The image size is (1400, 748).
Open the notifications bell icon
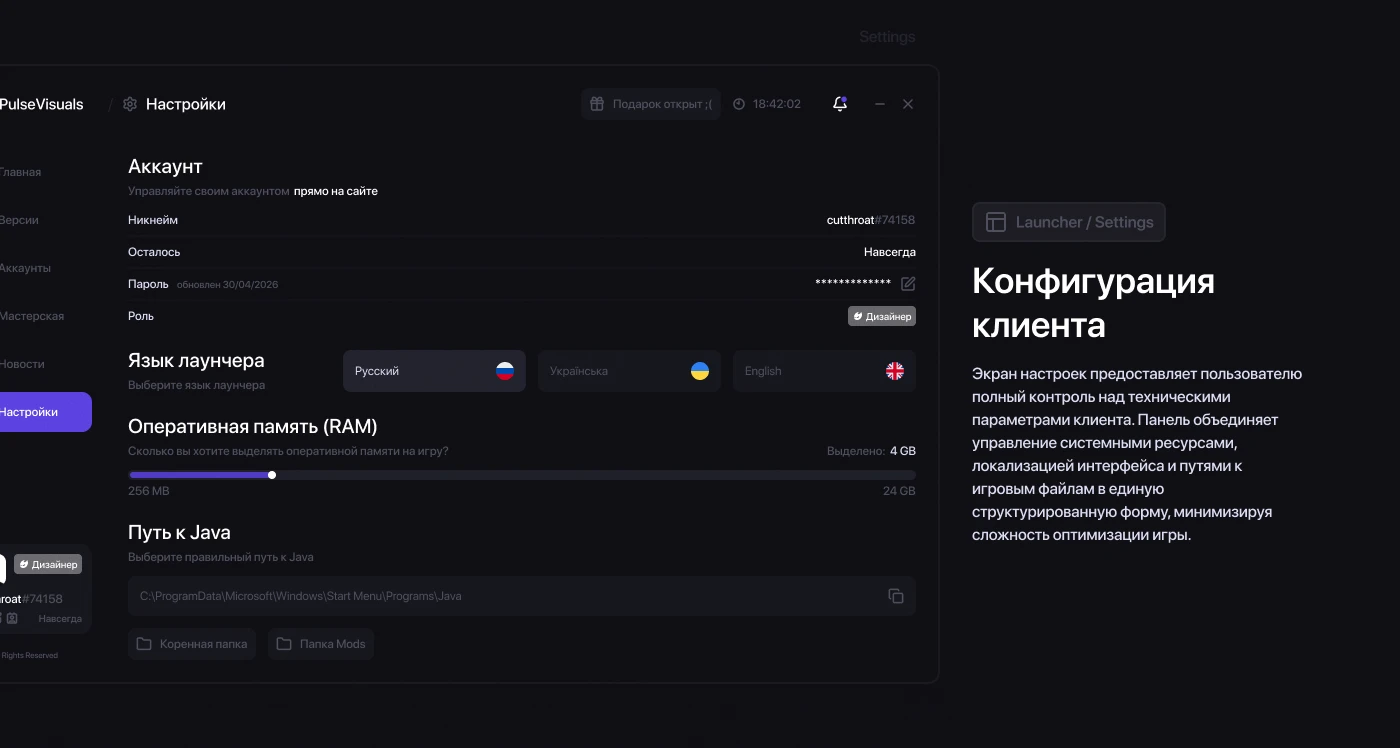tap(840, 104)
